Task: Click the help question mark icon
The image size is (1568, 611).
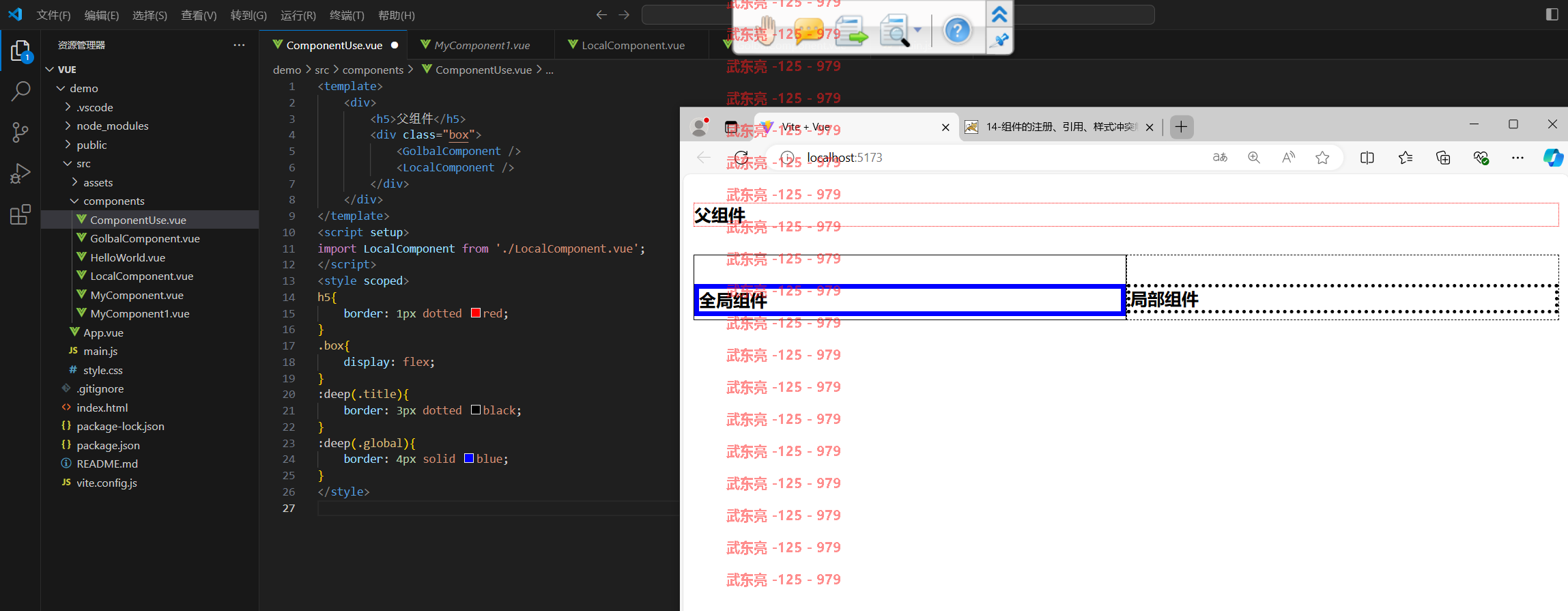Action: [957, 30]
